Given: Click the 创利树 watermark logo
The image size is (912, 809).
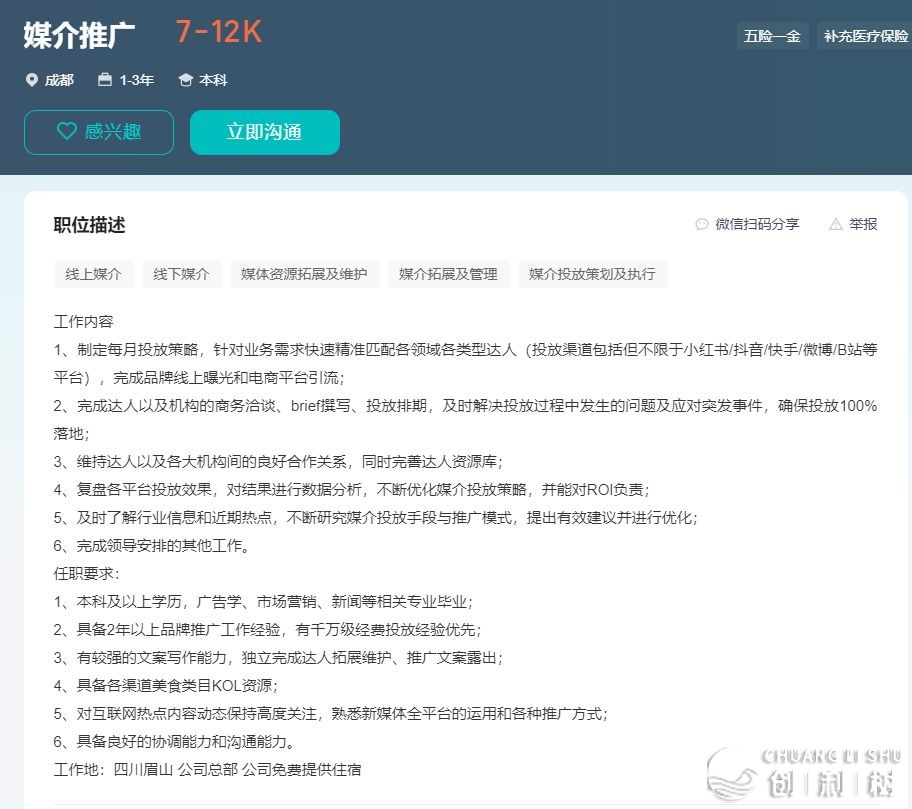Looking at the screenshot, I should pyautogui.click(x=805, y=773).
